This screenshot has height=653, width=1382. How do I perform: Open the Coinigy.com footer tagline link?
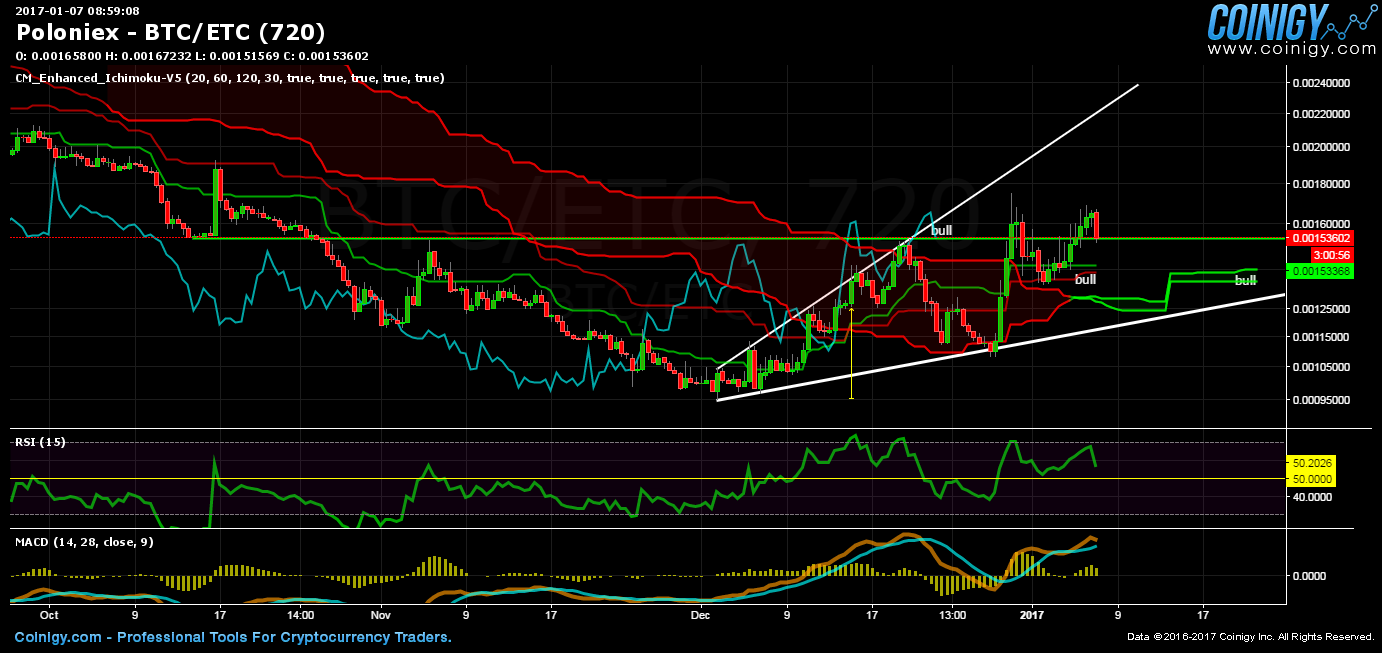click(232, 637)
